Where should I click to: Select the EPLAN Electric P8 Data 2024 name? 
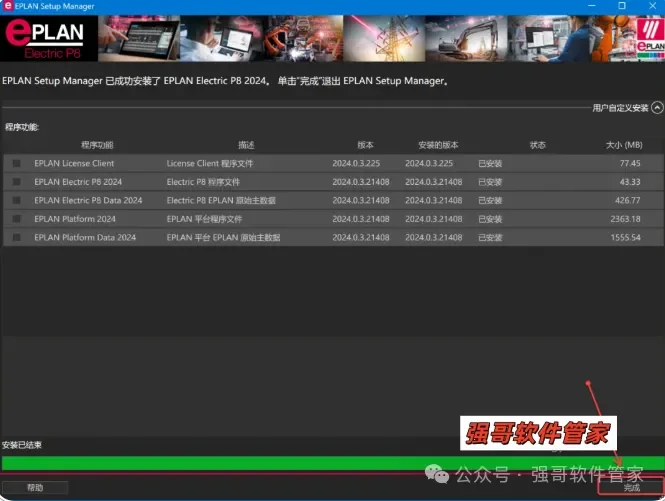tap(88, 200)
